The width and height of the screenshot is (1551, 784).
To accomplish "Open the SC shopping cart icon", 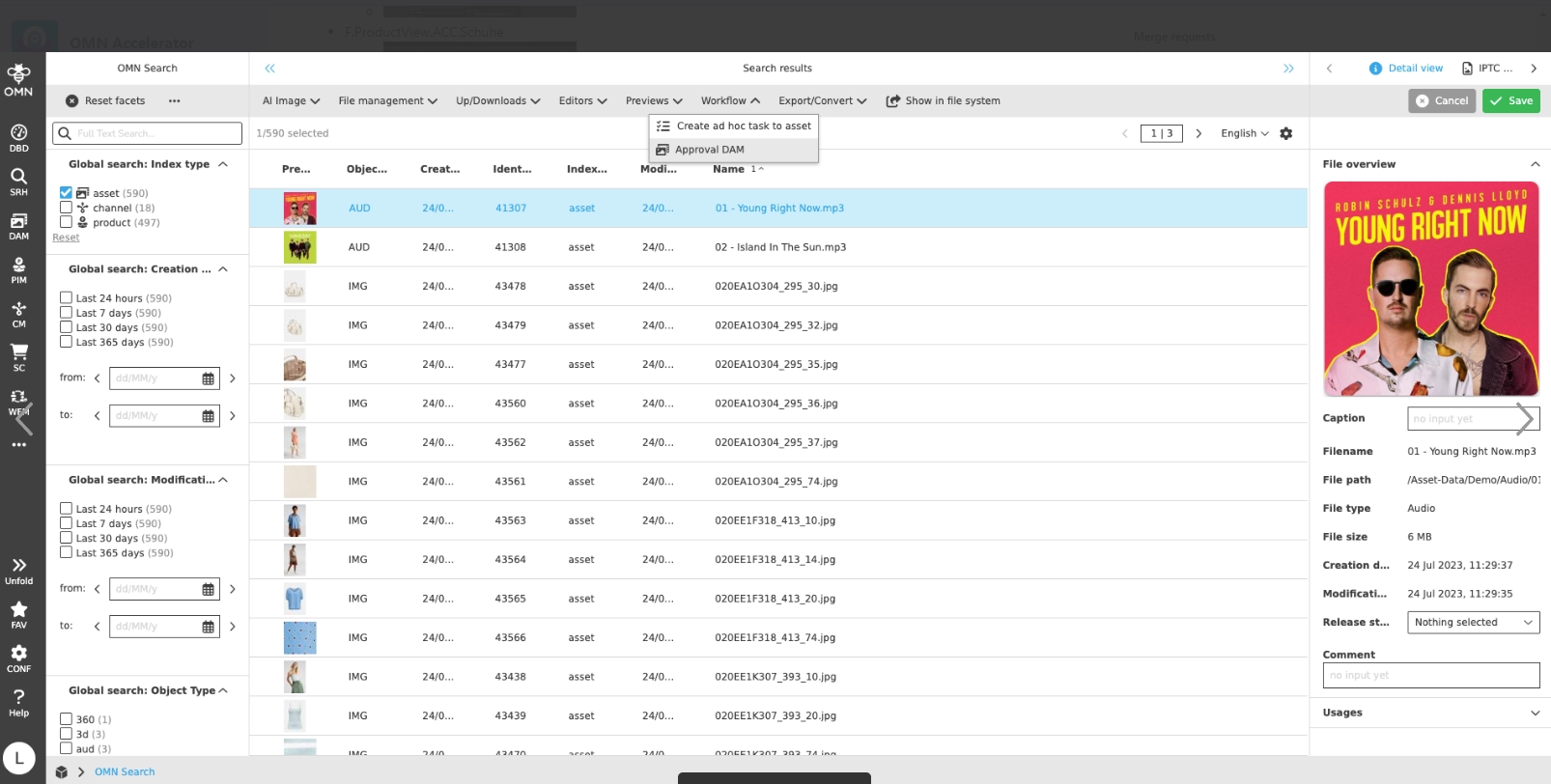I will click(18, 357).
